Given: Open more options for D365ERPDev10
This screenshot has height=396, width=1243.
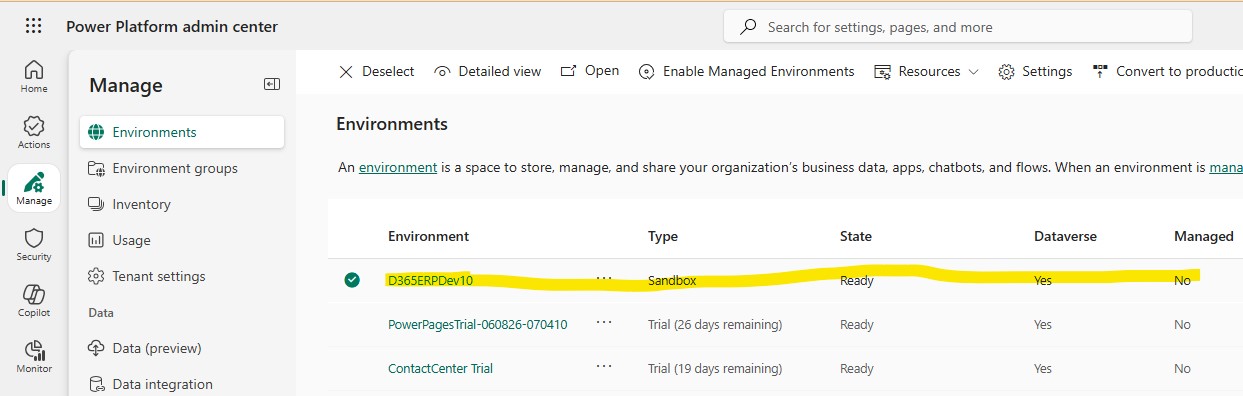Looking at the screenshot, I should pyautogui.click(x=604, y=279).
